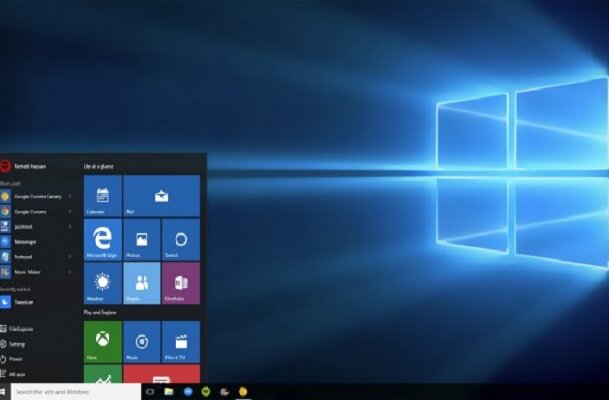Expand Google Chrome Canary jump list arrow

point(70,197)
